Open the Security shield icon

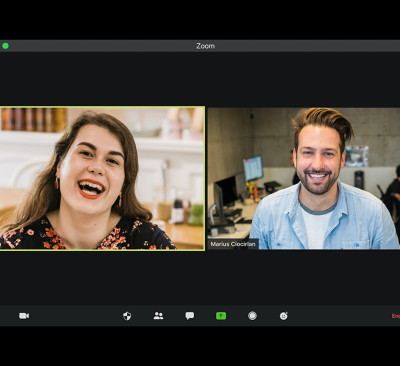coord(127,316)
